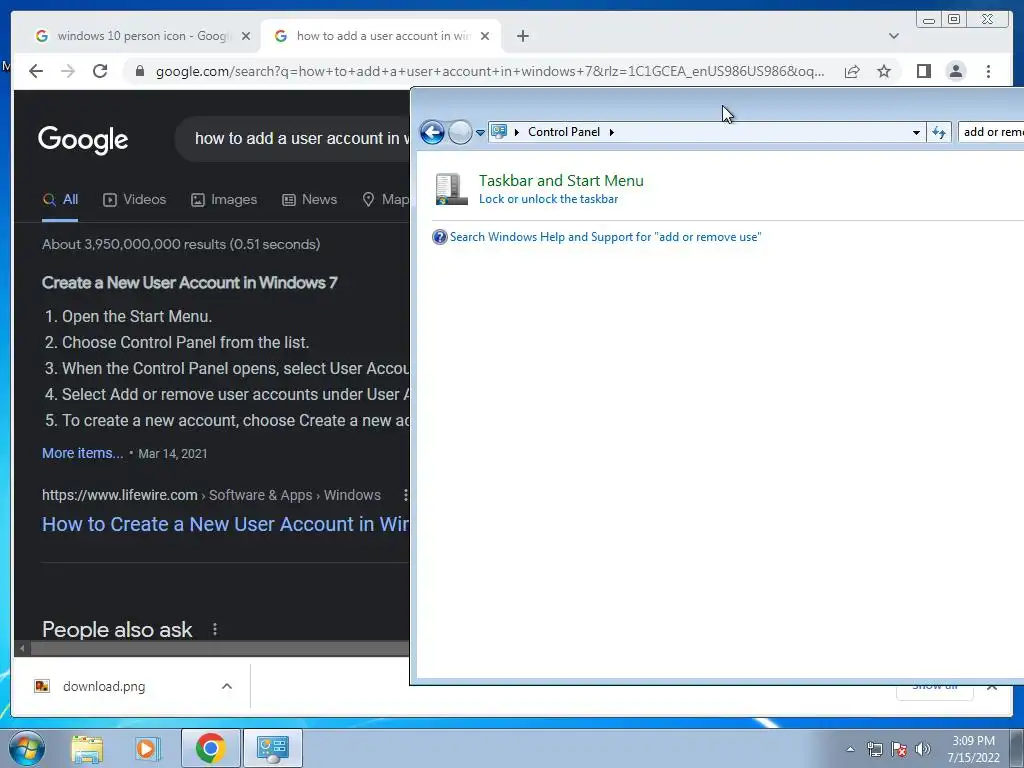The image size is (1024, 768).
Task: Open Chrome three-dot menu
Action: [988, 71]
